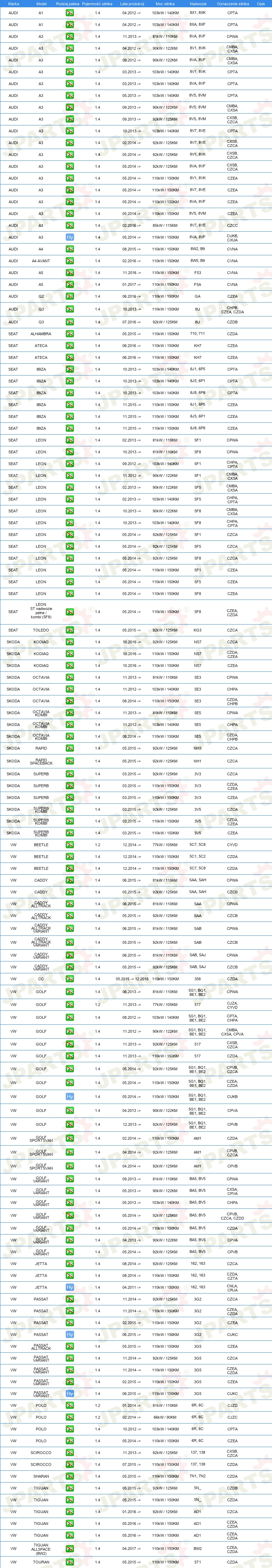
Task: Select the TIGUAN ALLSPACE (BW2) model cell
Action: 41,1549
